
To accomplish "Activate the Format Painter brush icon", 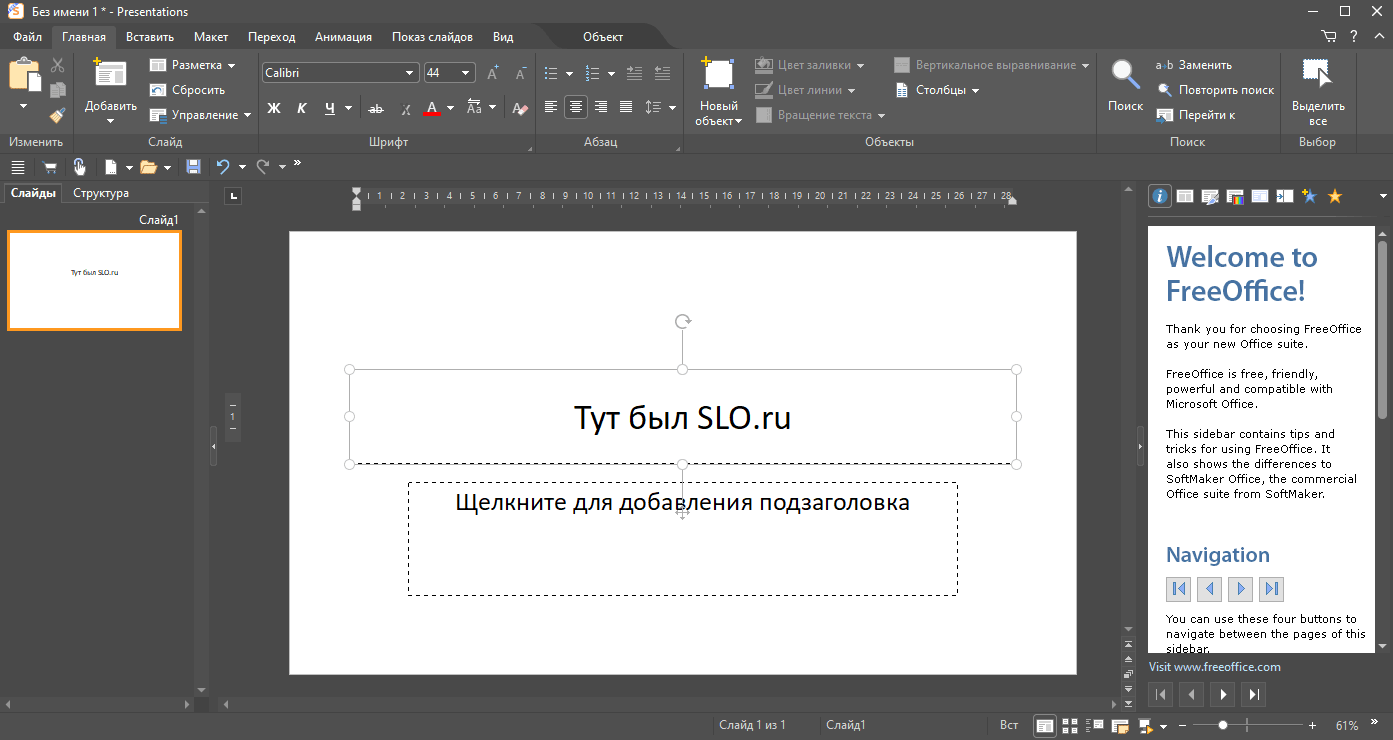I will [x=57, y=115].
